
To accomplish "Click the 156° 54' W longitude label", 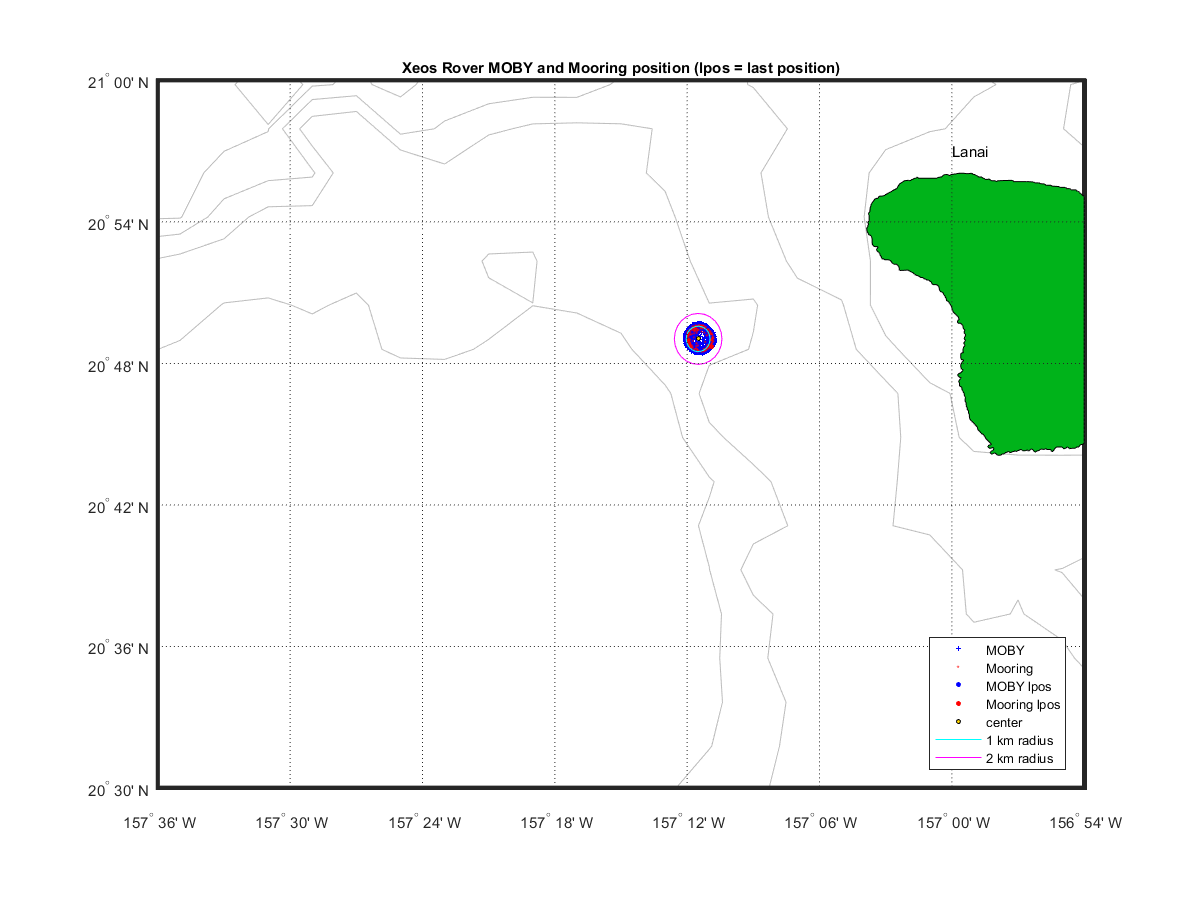I will pyautogui.click(x=1085, y=823).
